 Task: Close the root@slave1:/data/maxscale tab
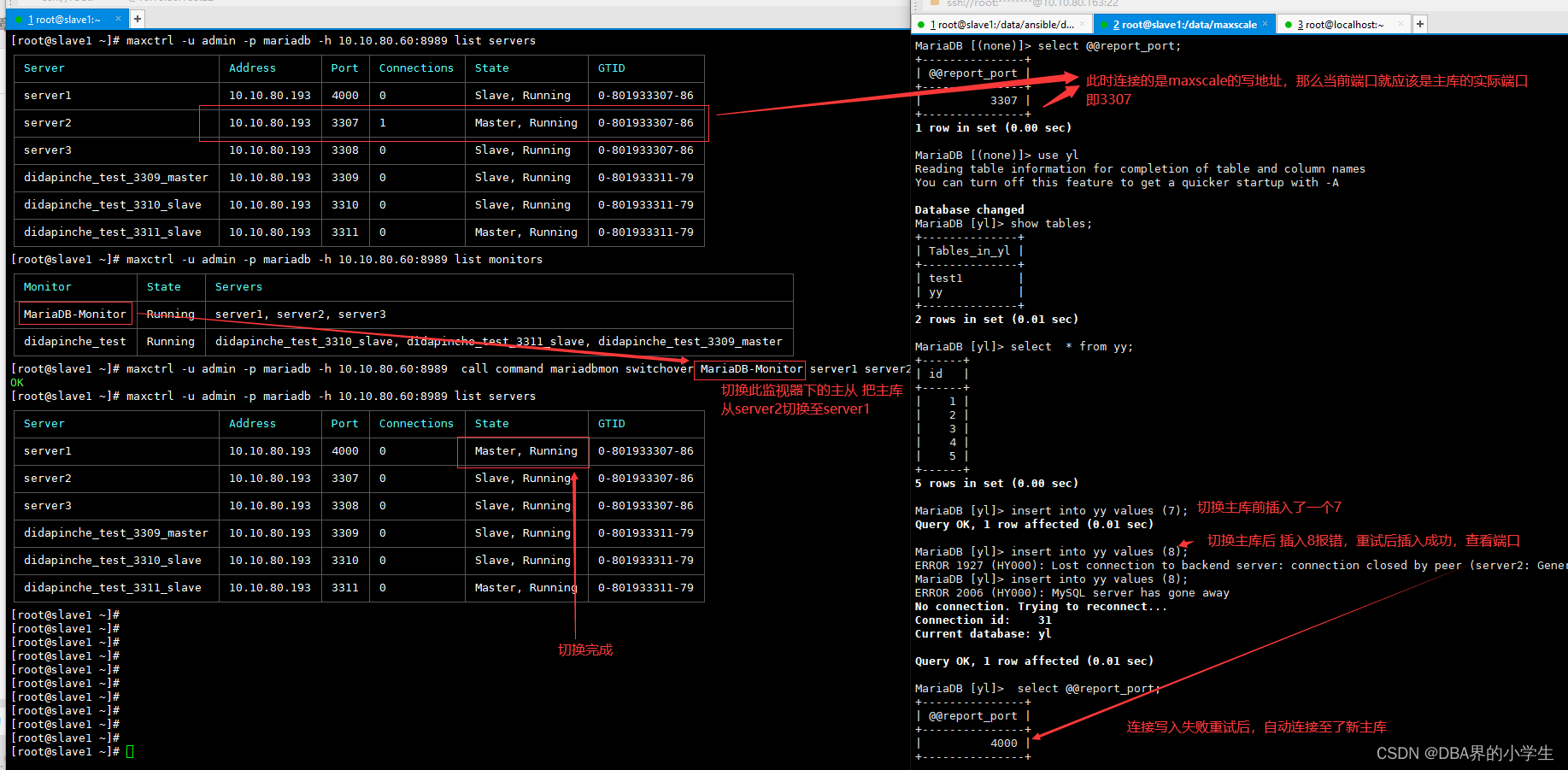pyautogui.click(x=1265, y=24)
